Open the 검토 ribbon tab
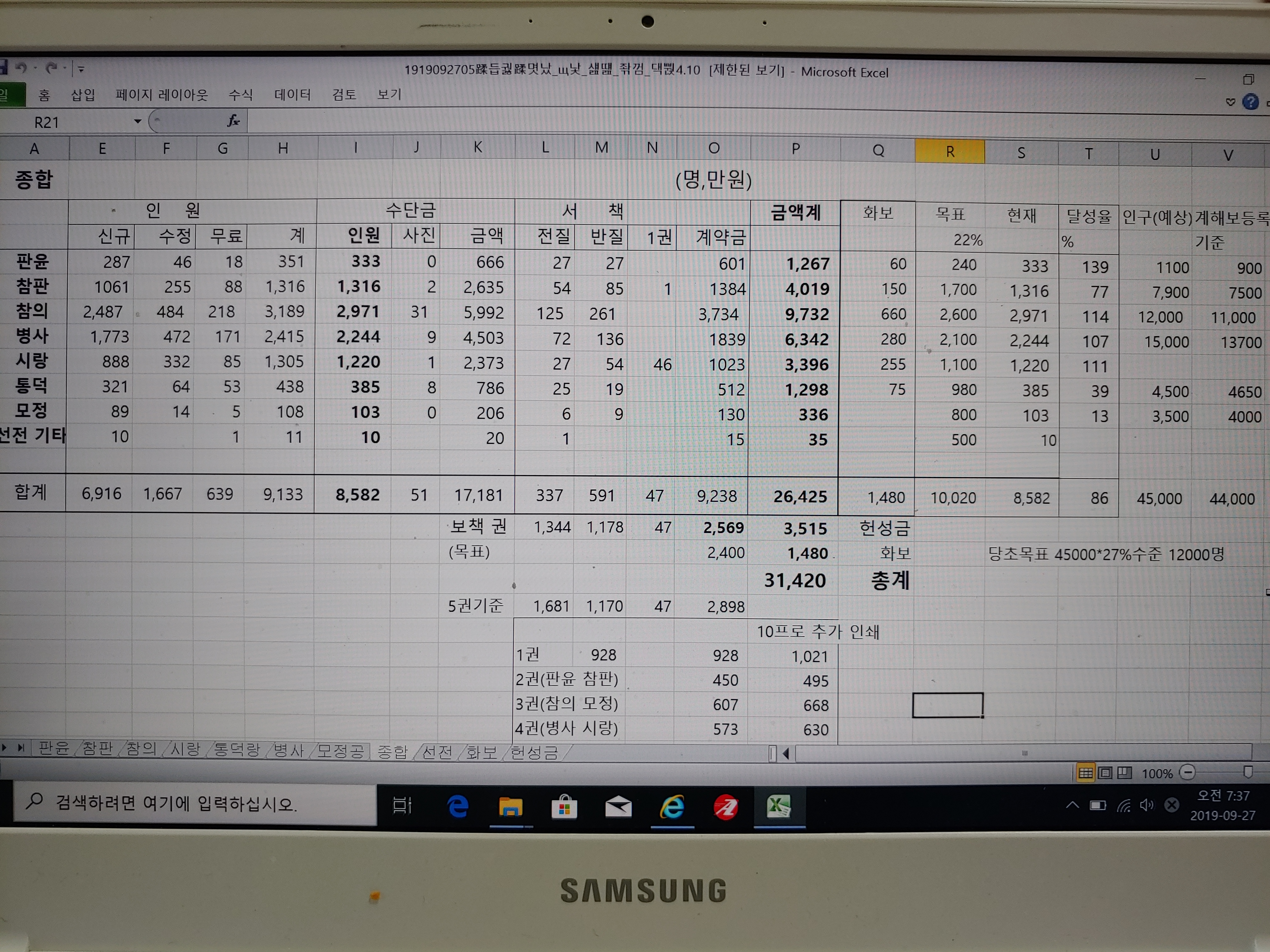The image size is (1270, 952). 345,94
